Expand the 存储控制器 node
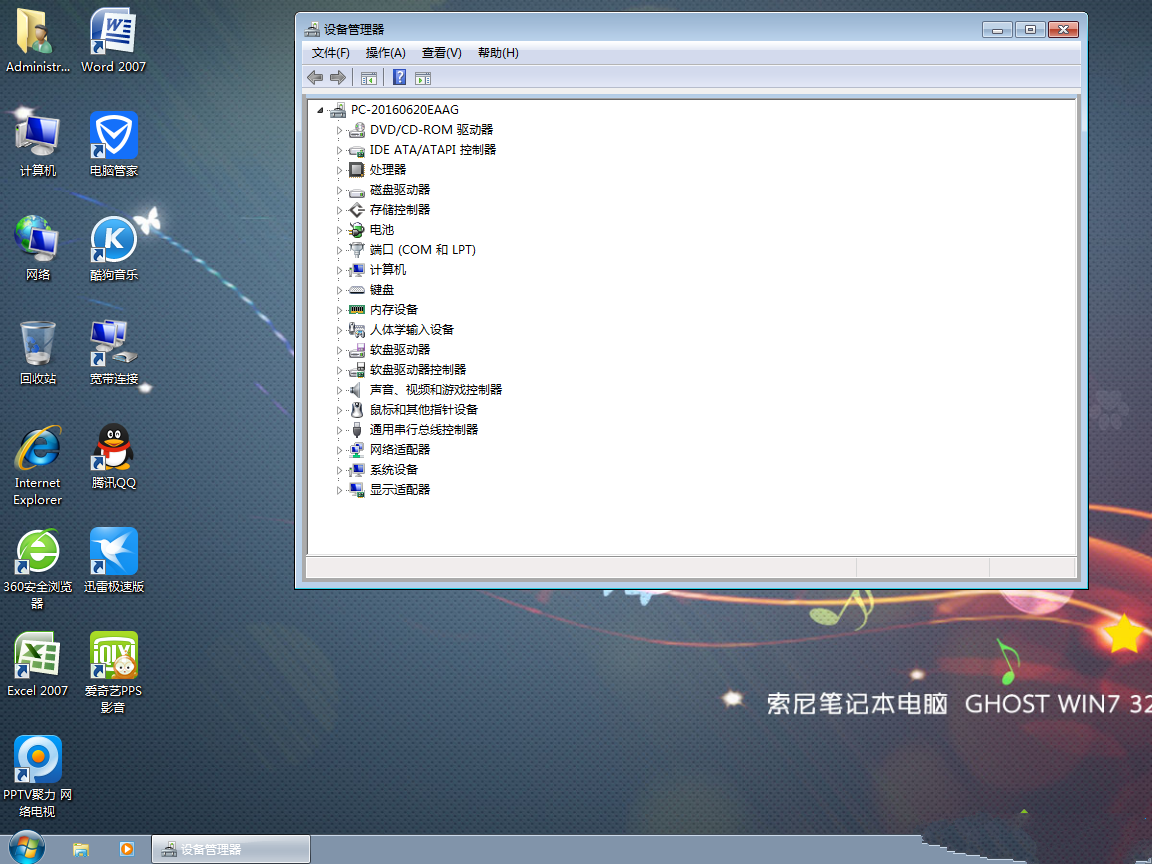This screenshot has width=1152, height=864. 339,210
